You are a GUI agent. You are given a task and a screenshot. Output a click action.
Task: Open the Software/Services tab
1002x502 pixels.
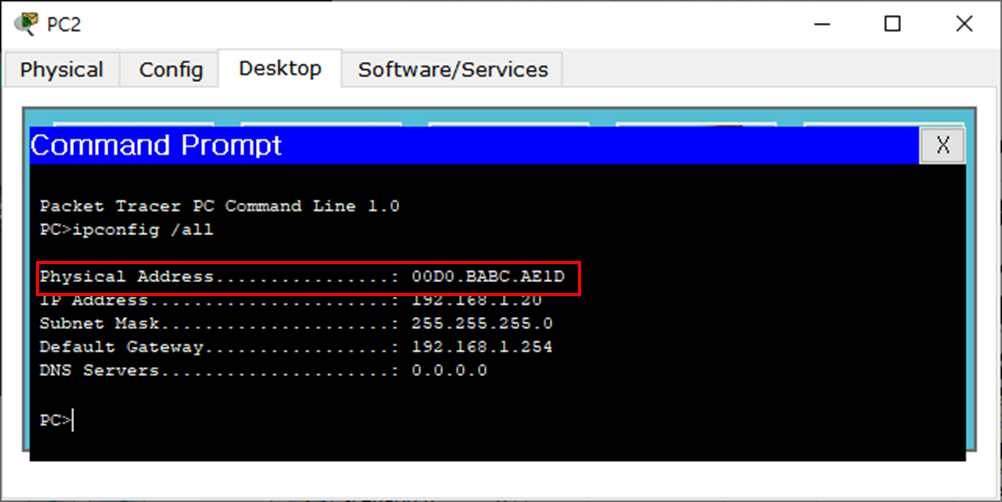(x=452, y=70)
